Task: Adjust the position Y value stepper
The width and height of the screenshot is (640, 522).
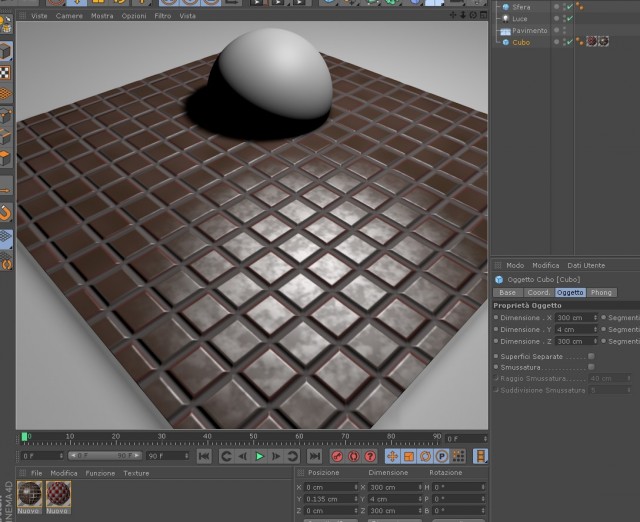Action: [x=356, y=499]
